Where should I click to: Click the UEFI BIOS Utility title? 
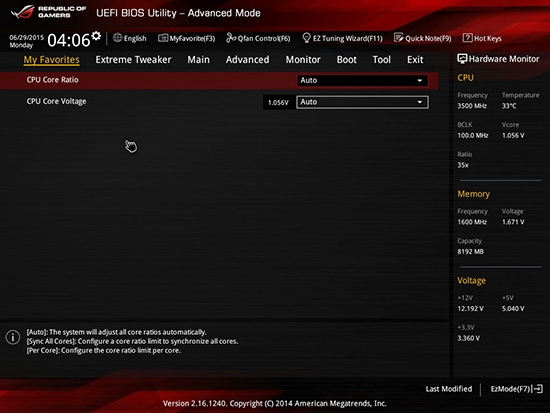click(x=178, y=13)
